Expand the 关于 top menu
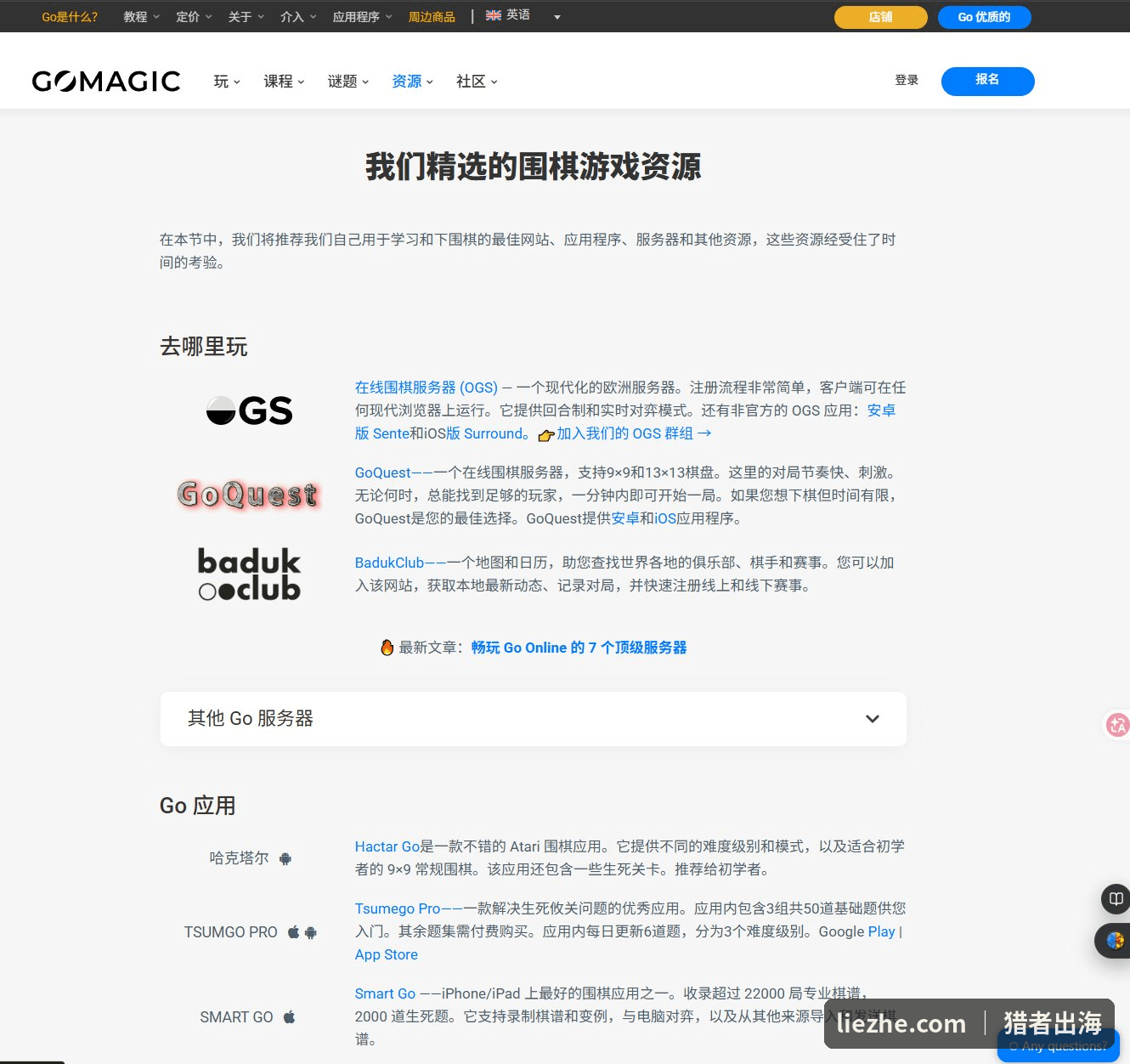This screenshot has width=1130, height=1064. click(246, 16)
